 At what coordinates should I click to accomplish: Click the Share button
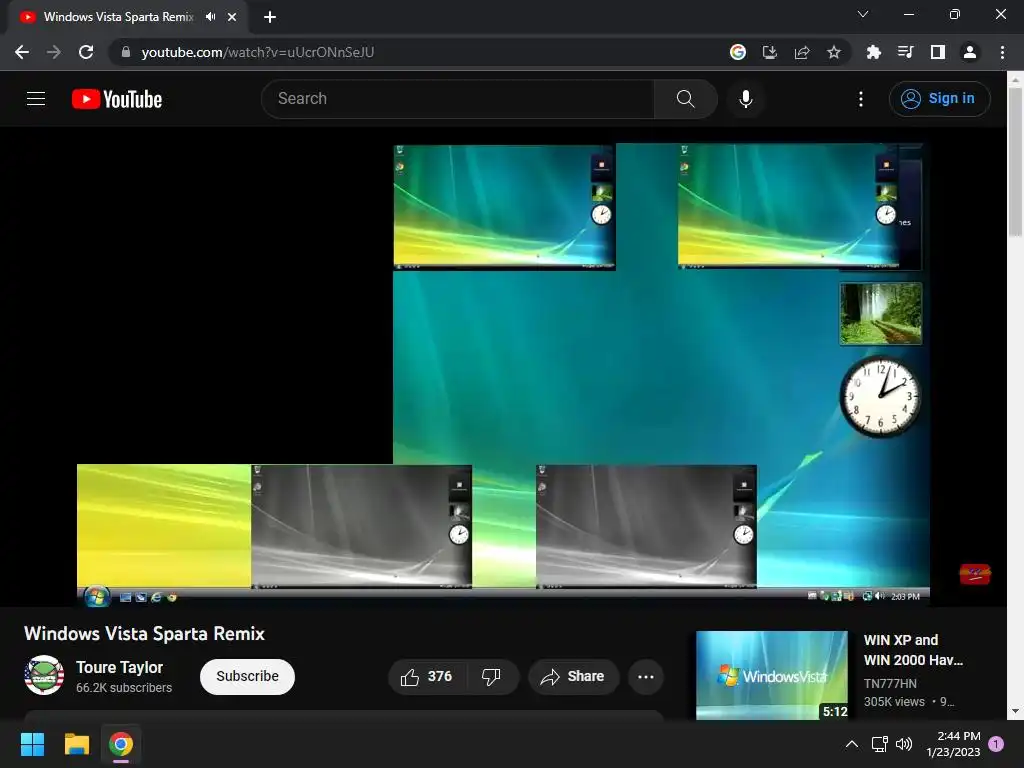point(573,677)
